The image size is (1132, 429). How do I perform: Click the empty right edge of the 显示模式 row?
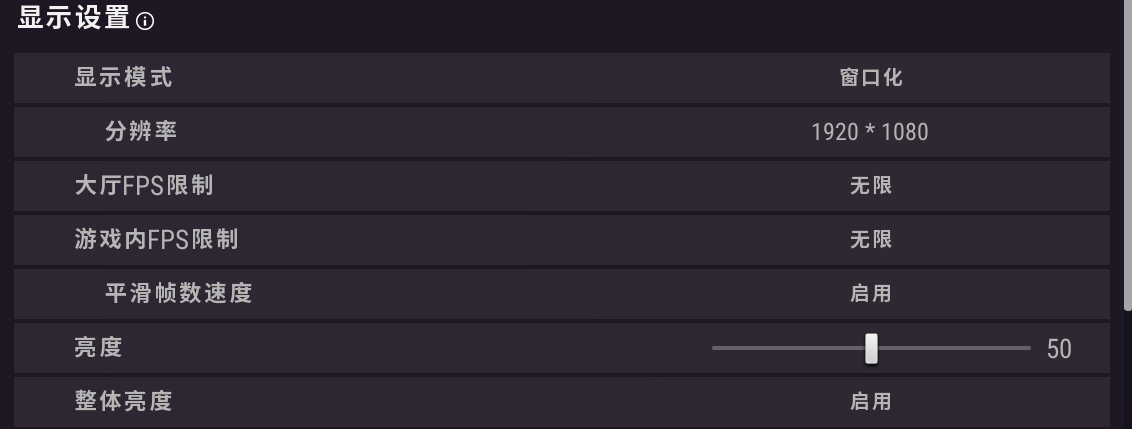tap(1085, 78)
